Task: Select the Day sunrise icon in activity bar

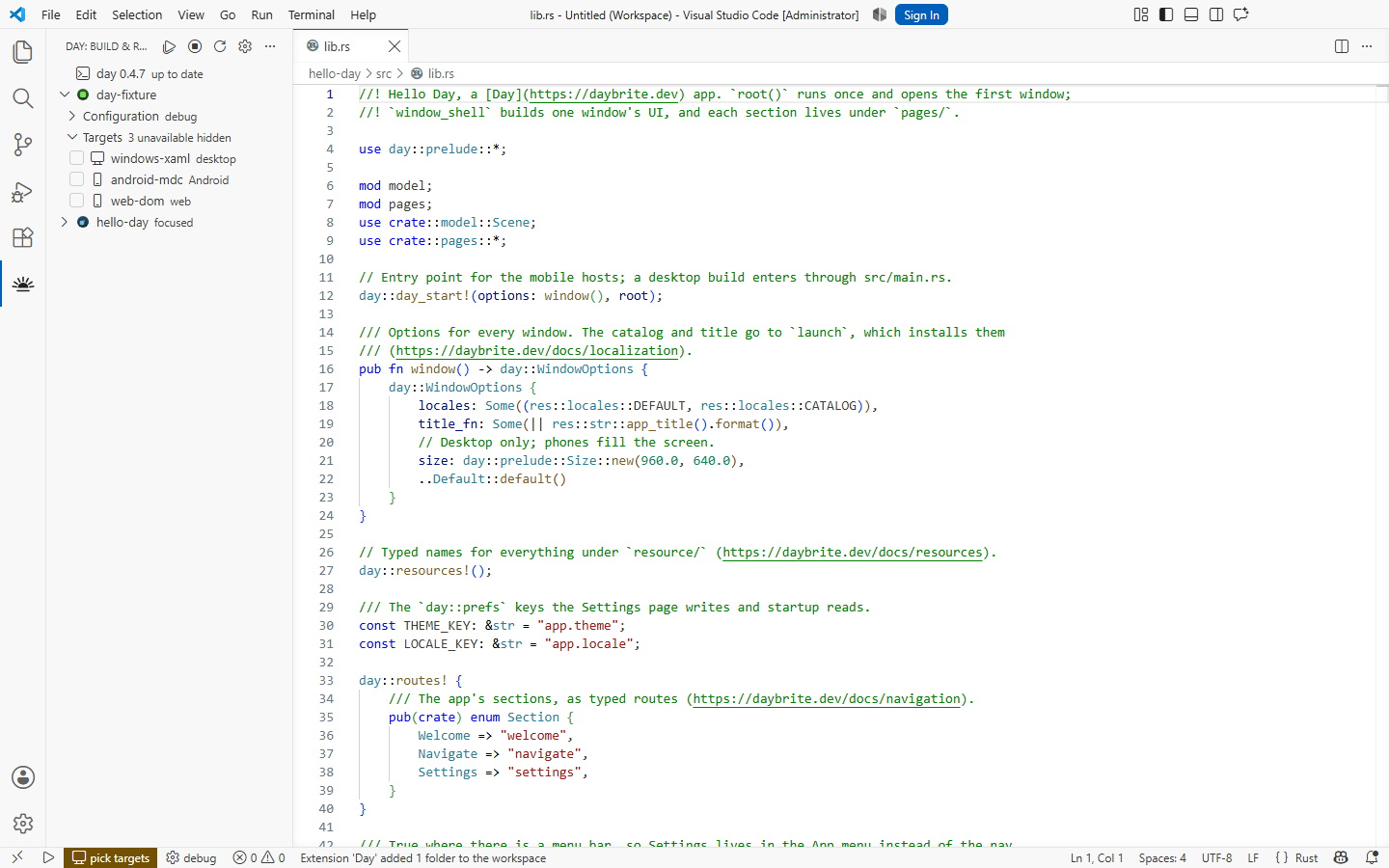Action: point(23,284)
